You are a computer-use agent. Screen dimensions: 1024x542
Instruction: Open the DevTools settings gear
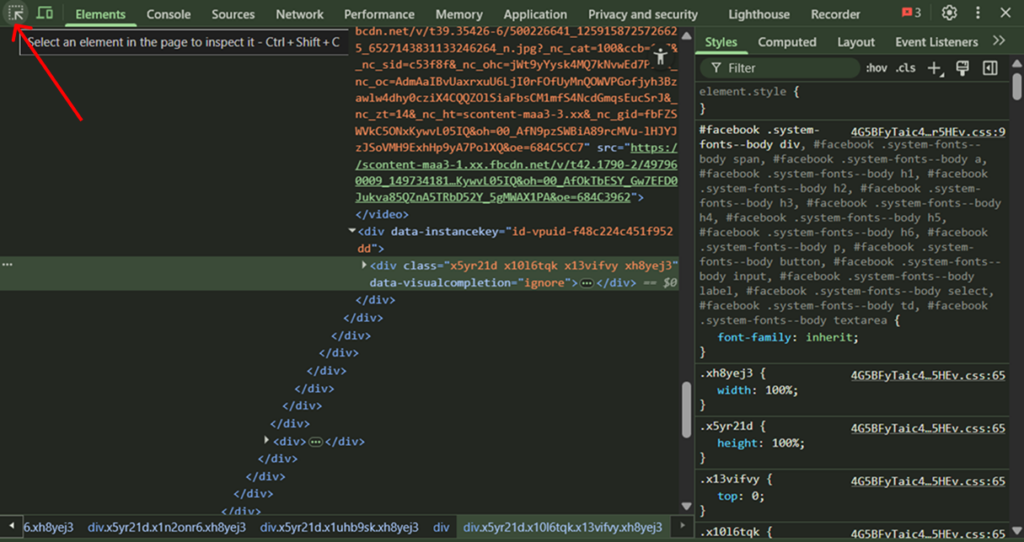click(x=949, y=13)
